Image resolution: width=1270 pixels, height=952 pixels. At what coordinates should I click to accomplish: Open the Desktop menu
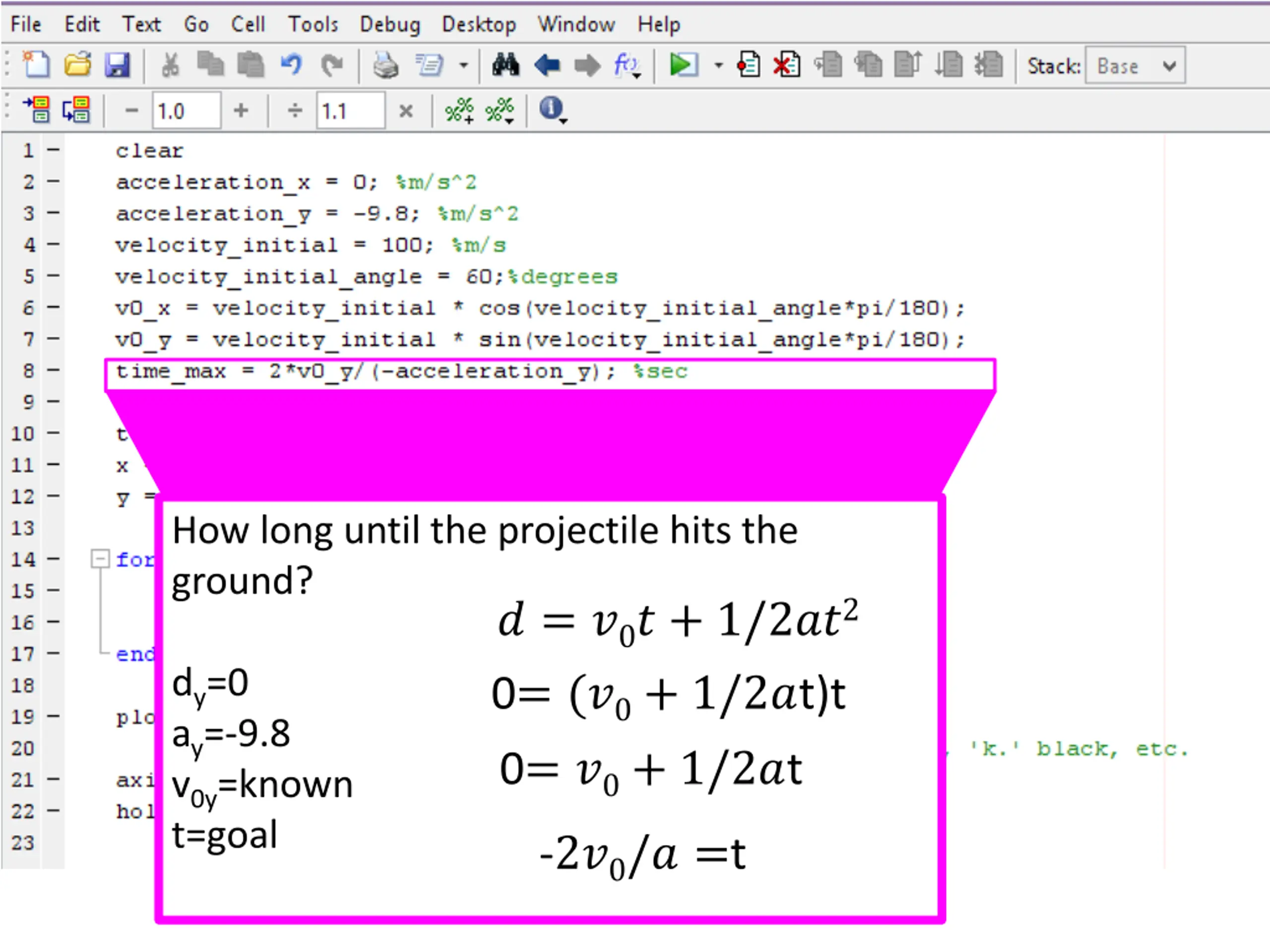pos(479,25)
